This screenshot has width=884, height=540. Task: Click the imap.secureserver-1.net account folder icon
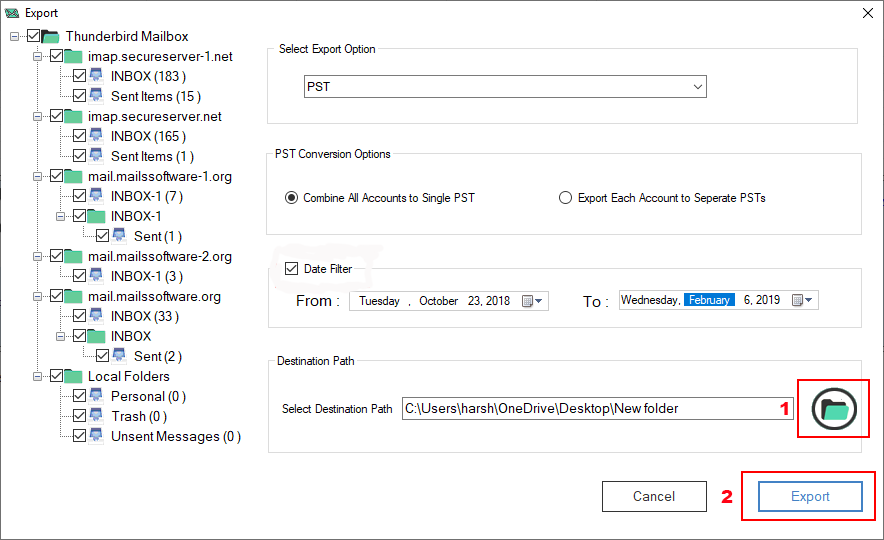tap(73, 56)
